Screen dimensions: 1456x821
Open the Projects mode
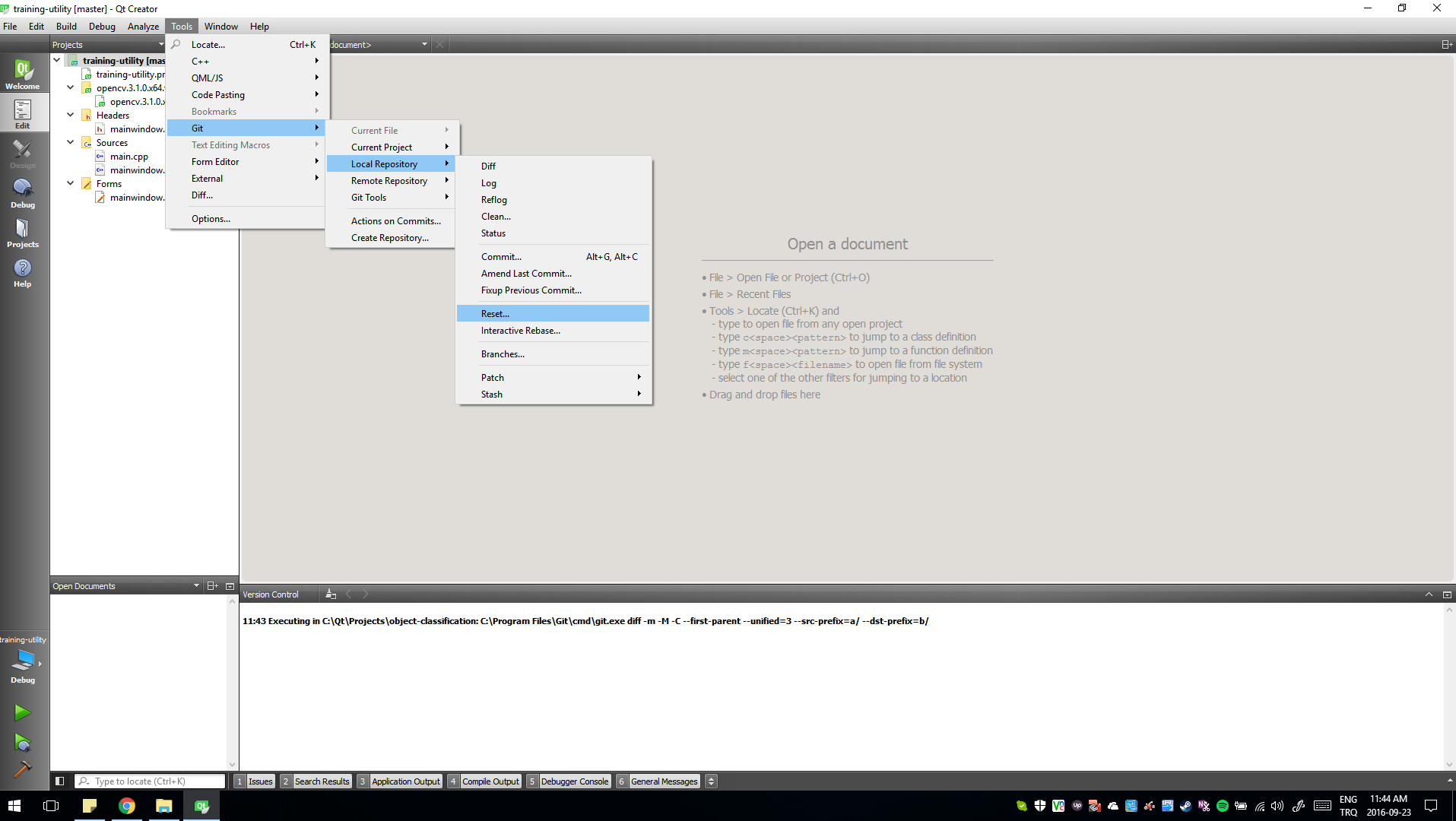[23, 233]
